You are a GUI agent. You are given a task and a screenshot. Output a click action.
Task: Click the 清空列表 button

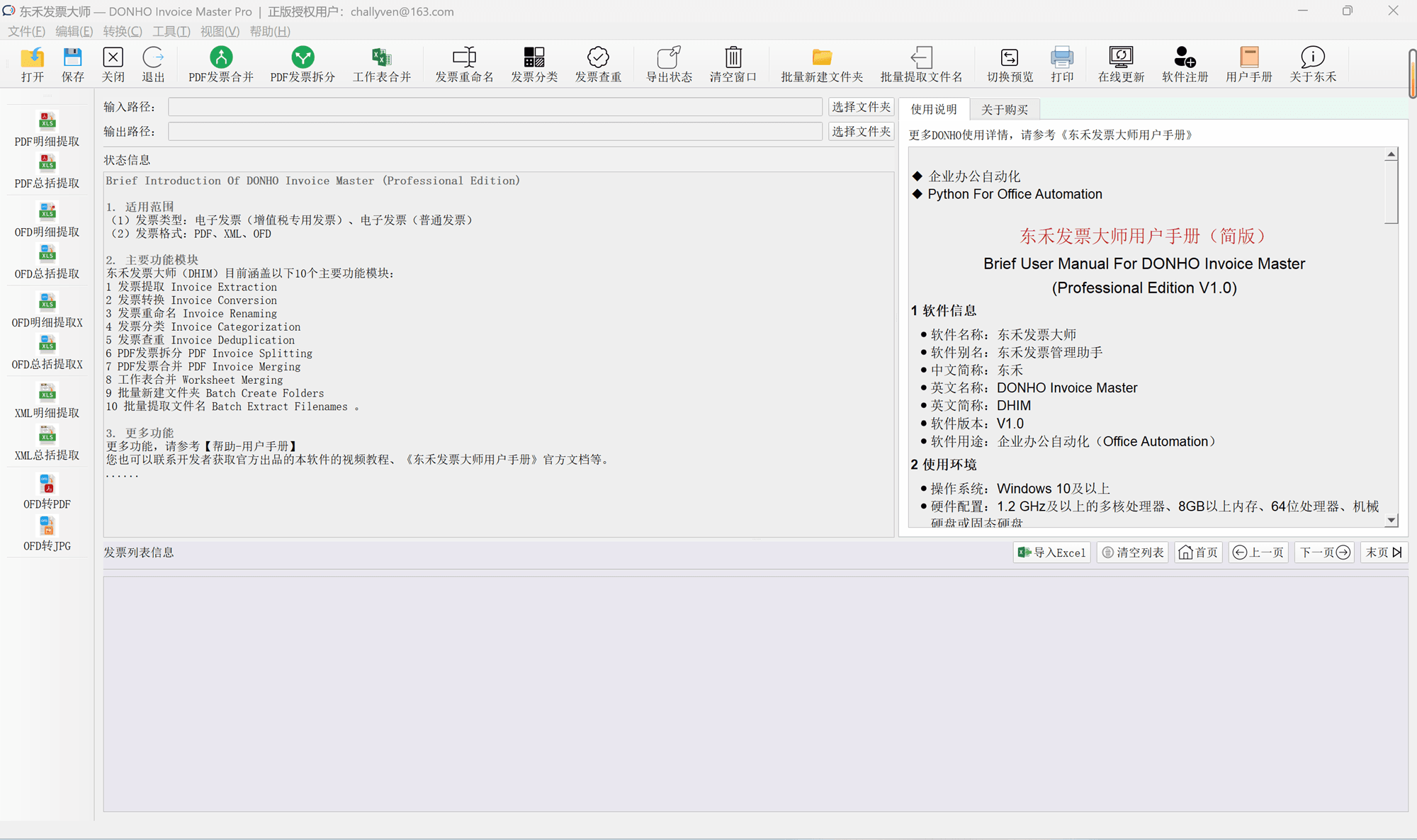[1132, 552]
